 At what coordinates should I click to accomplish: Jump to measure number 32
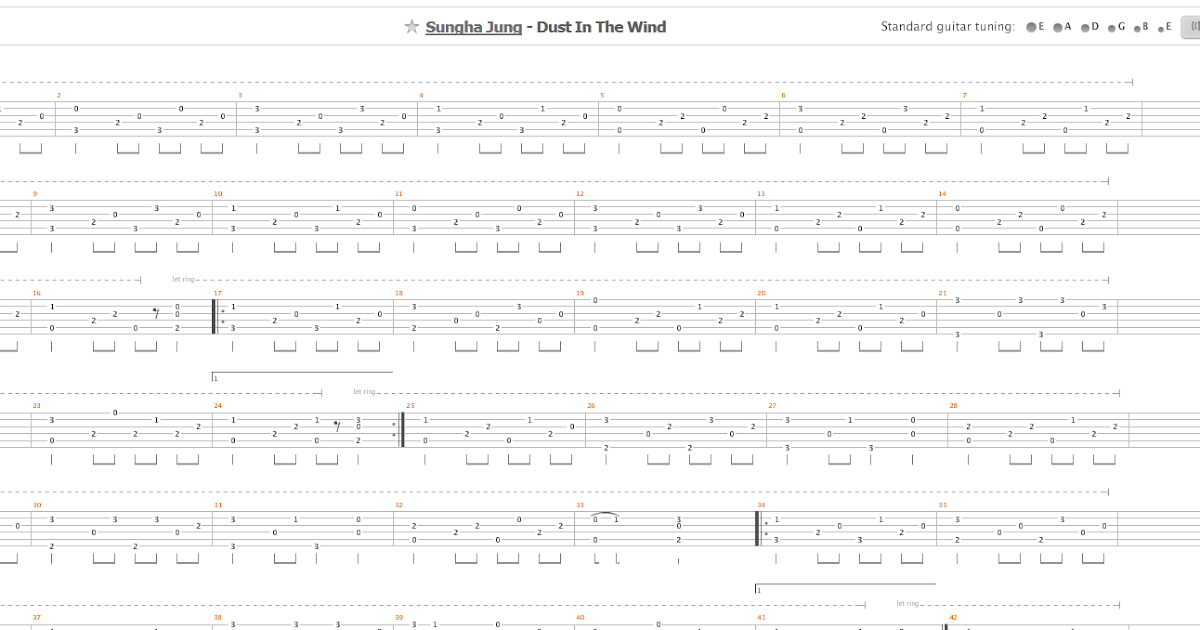pos(398,505)
